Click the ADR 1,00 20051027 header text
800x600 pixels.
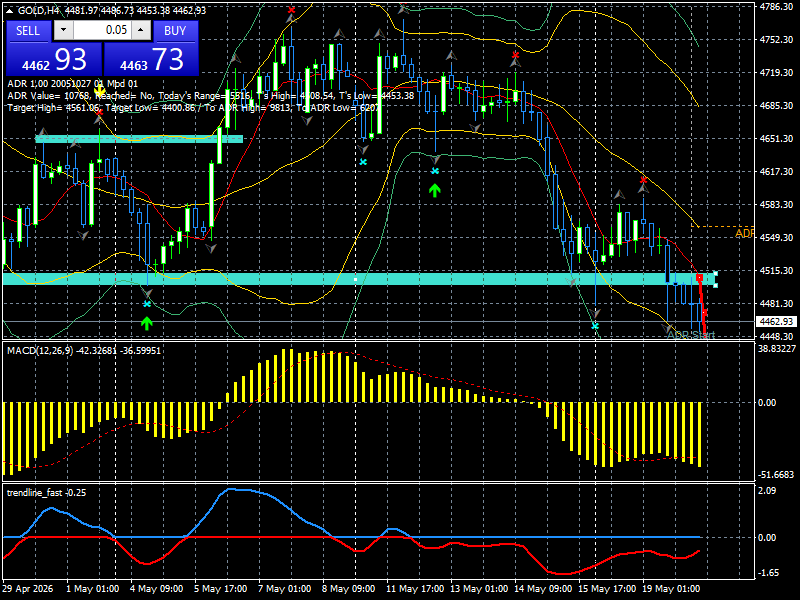pyautogui.click(x=72, y=84)
